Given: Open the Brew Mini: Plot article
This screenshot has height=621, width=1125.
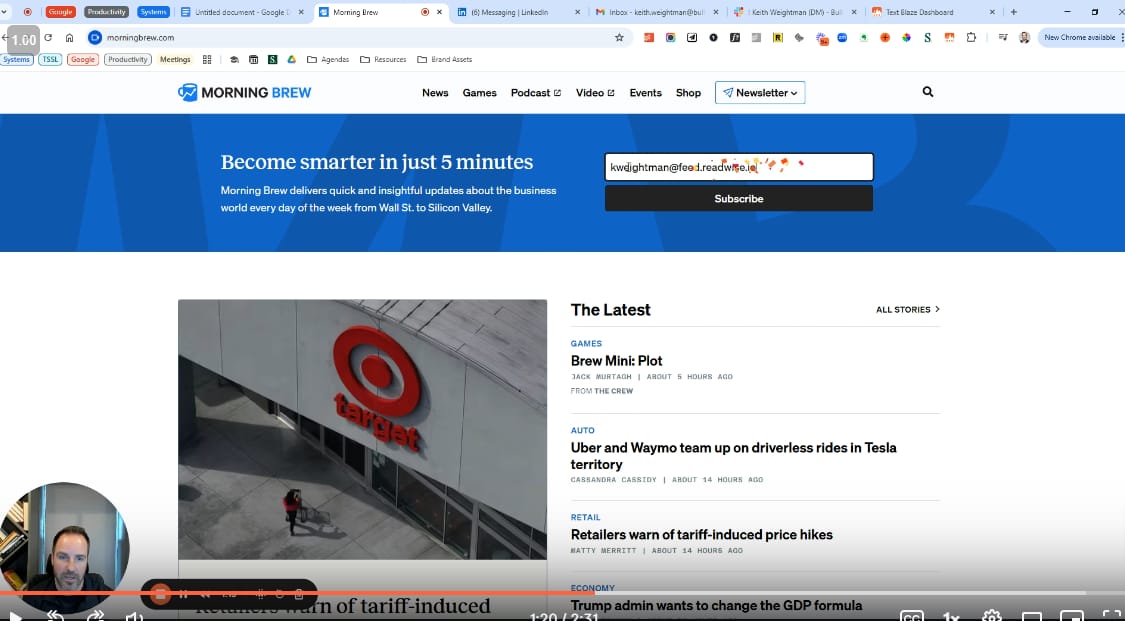Looking at the screenshot, I should click(x=616, y=361).
